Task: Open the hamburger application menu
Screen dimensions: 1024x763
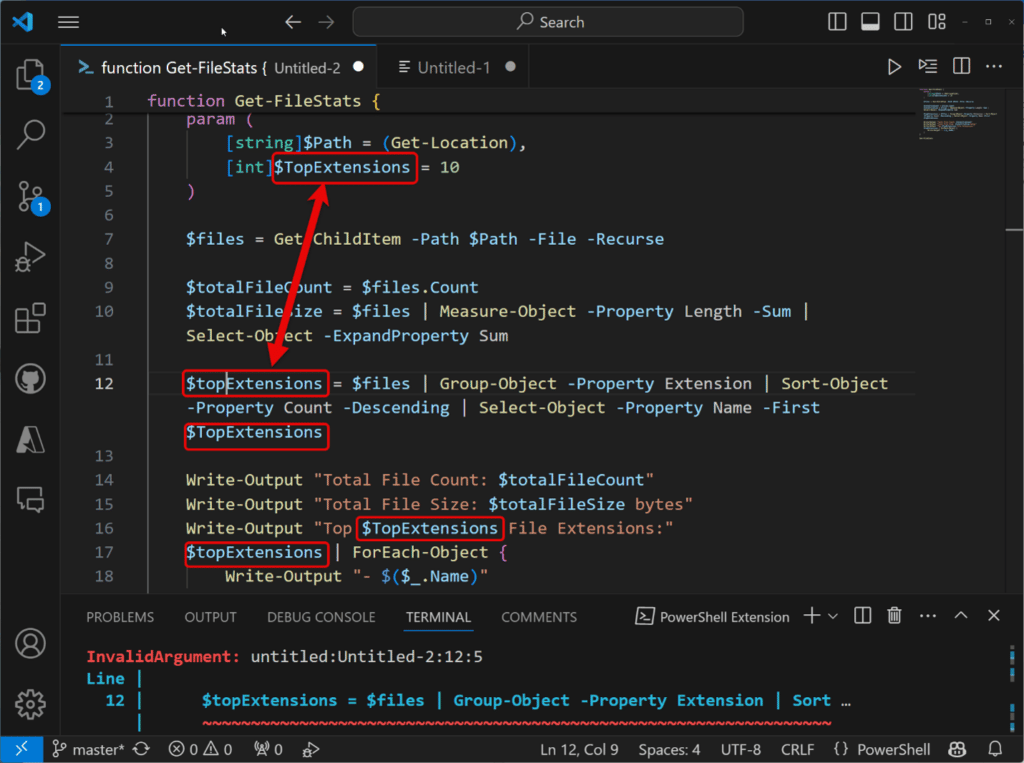Action: (x=69, y=22)
